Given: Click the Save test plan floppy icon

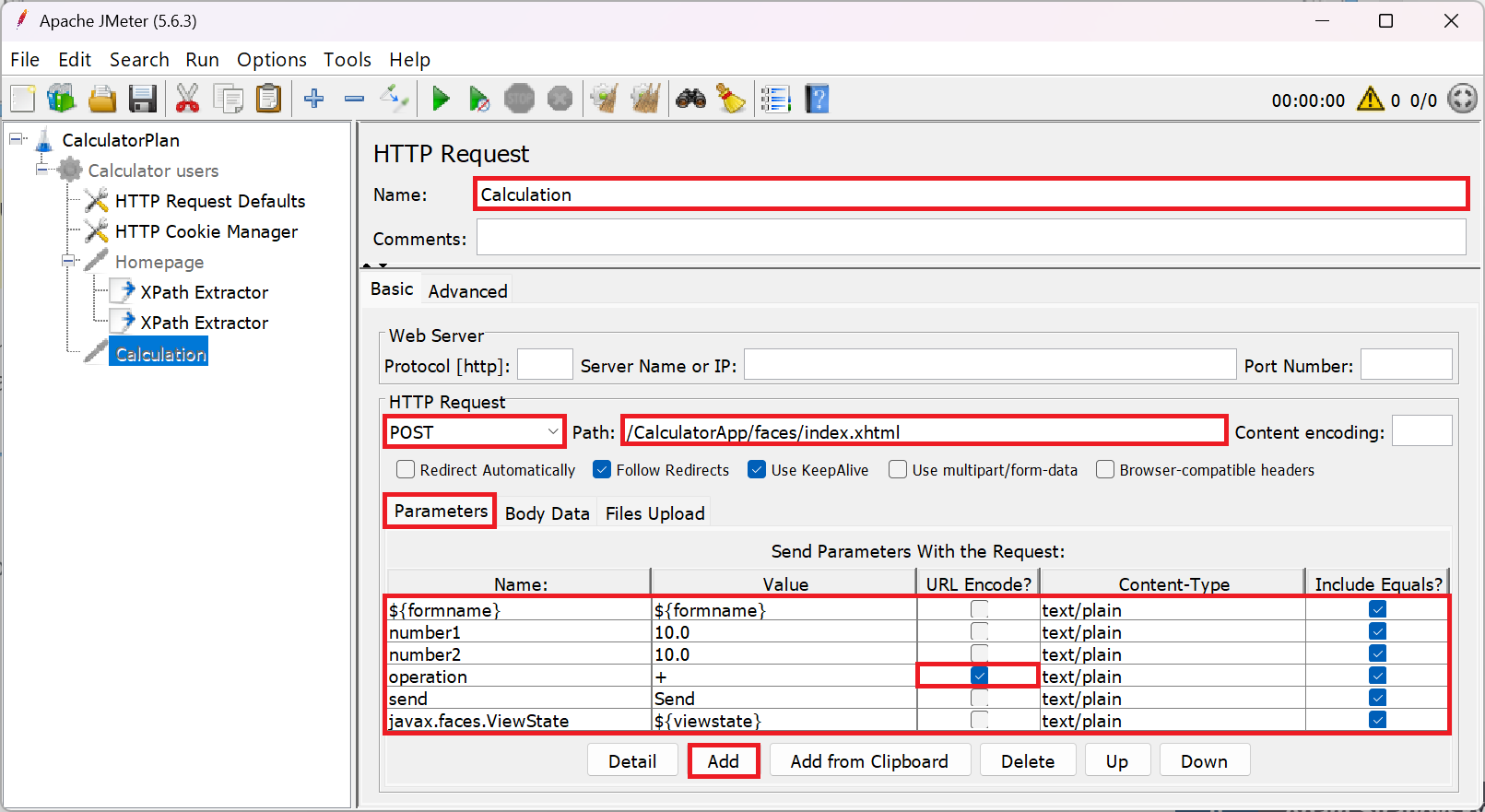Looking at the screenshot, I should click(143, 99).
